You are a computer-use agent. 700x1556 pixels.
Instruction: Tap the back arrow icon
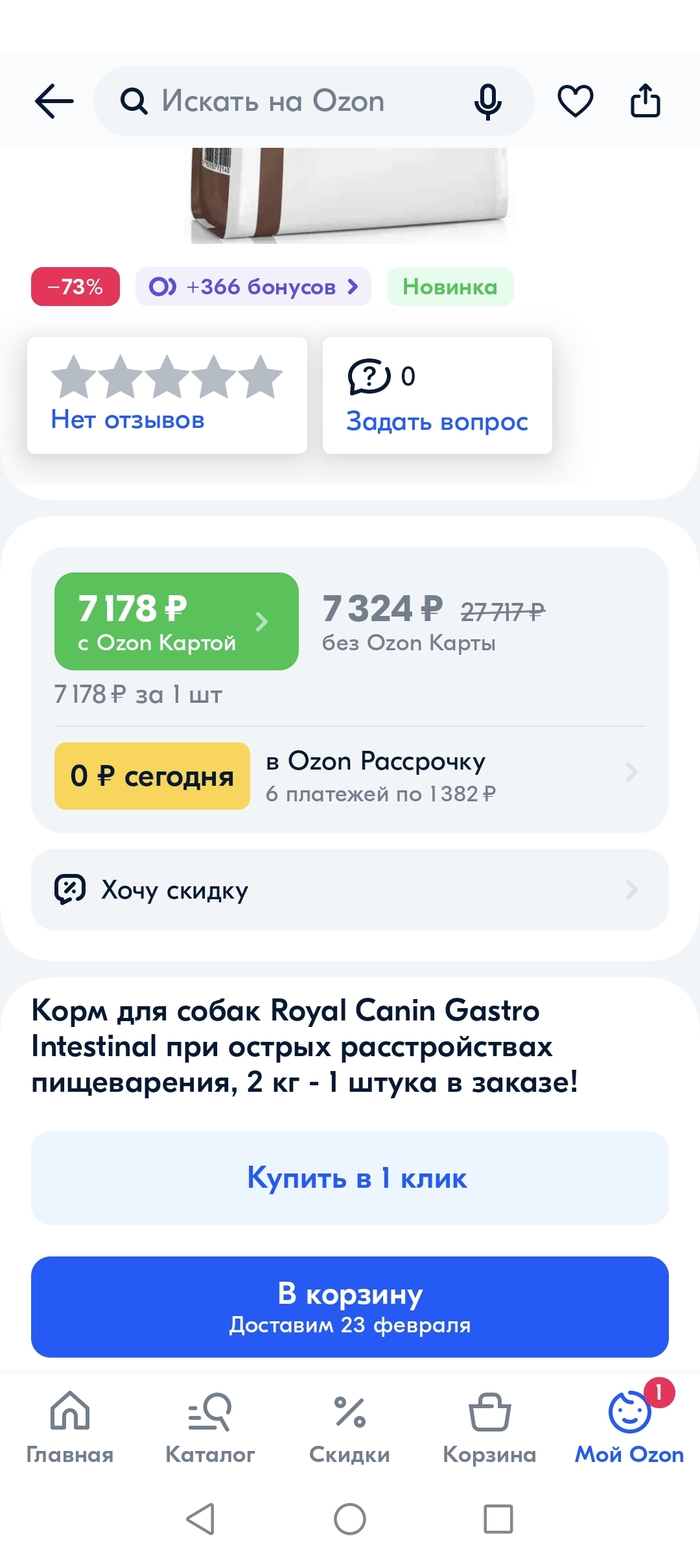54,101
